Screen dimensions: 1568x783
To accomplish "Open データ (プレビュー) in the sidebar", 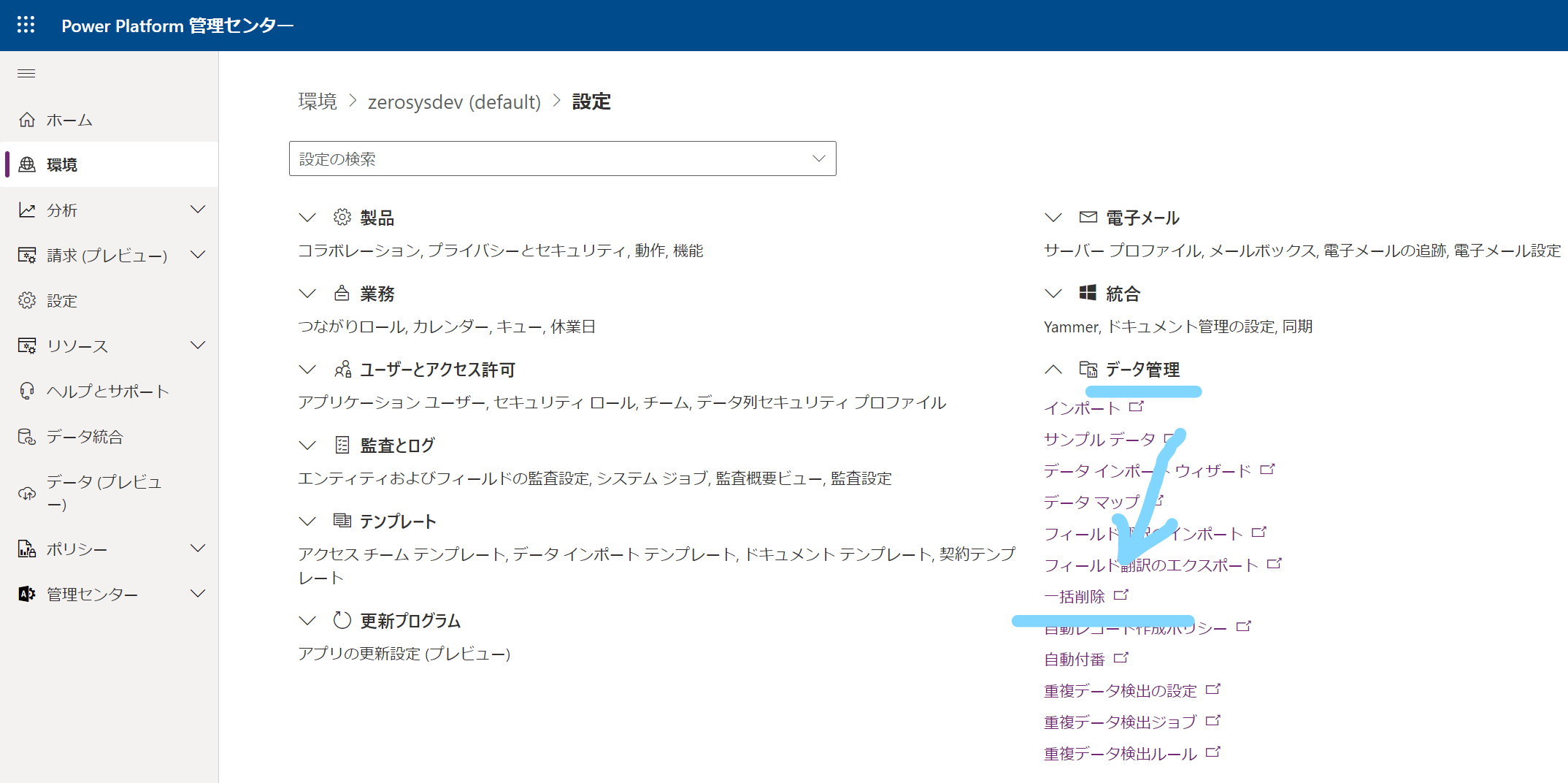I will point(109,494).
